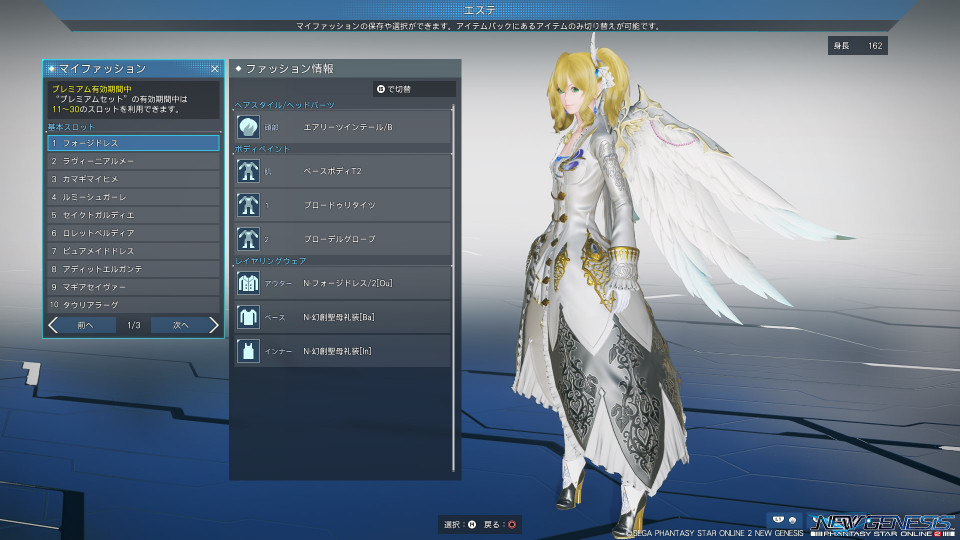
Task: Click the inner wear tank-top icon
Action: pos(248,351)
